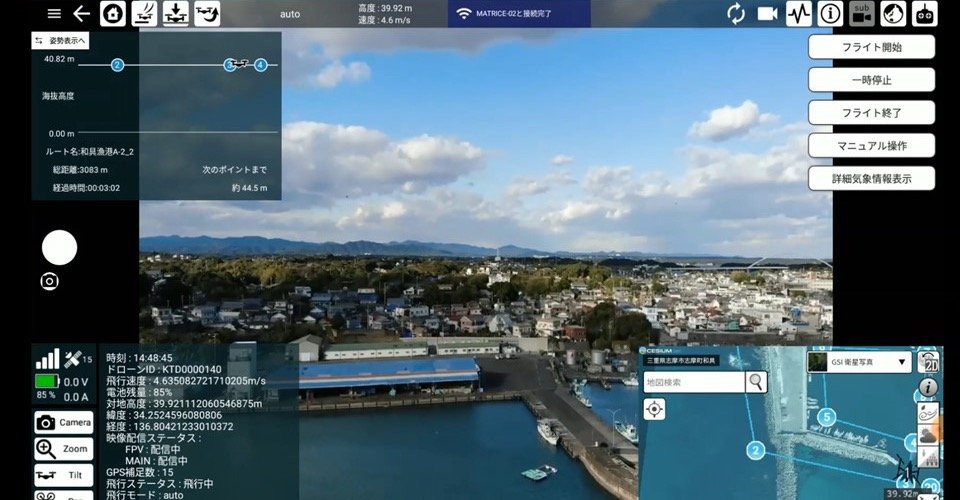This screenshot has width=960, height=500.
Task: Toggle the sub camera view
Action: [x=861, y=14]
